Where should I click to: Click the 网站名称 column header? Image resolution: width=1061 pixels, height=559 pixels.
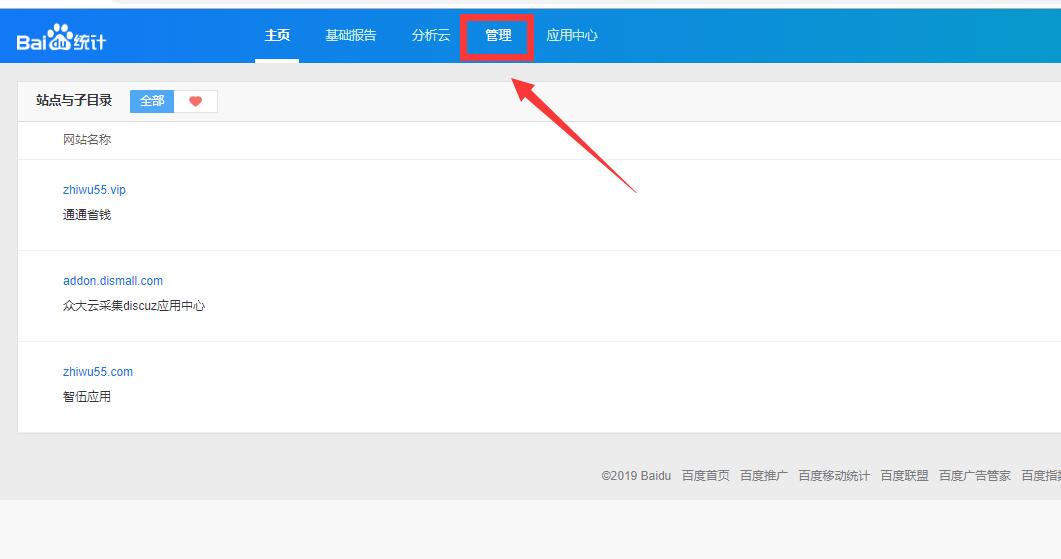[x=87, y=140]
